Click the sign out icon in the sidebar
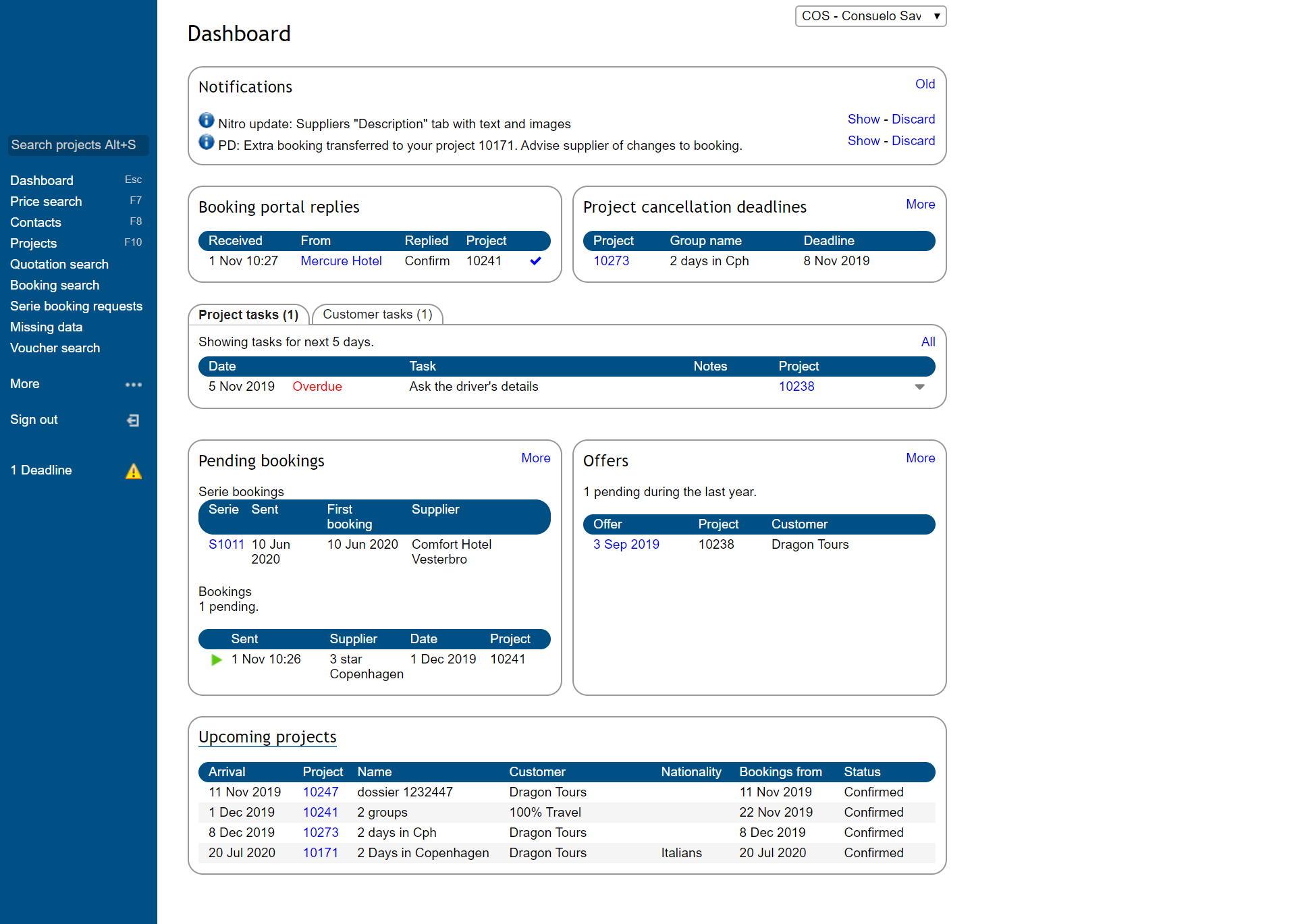Screen dimensions: 1296x924 coord(133,420)
